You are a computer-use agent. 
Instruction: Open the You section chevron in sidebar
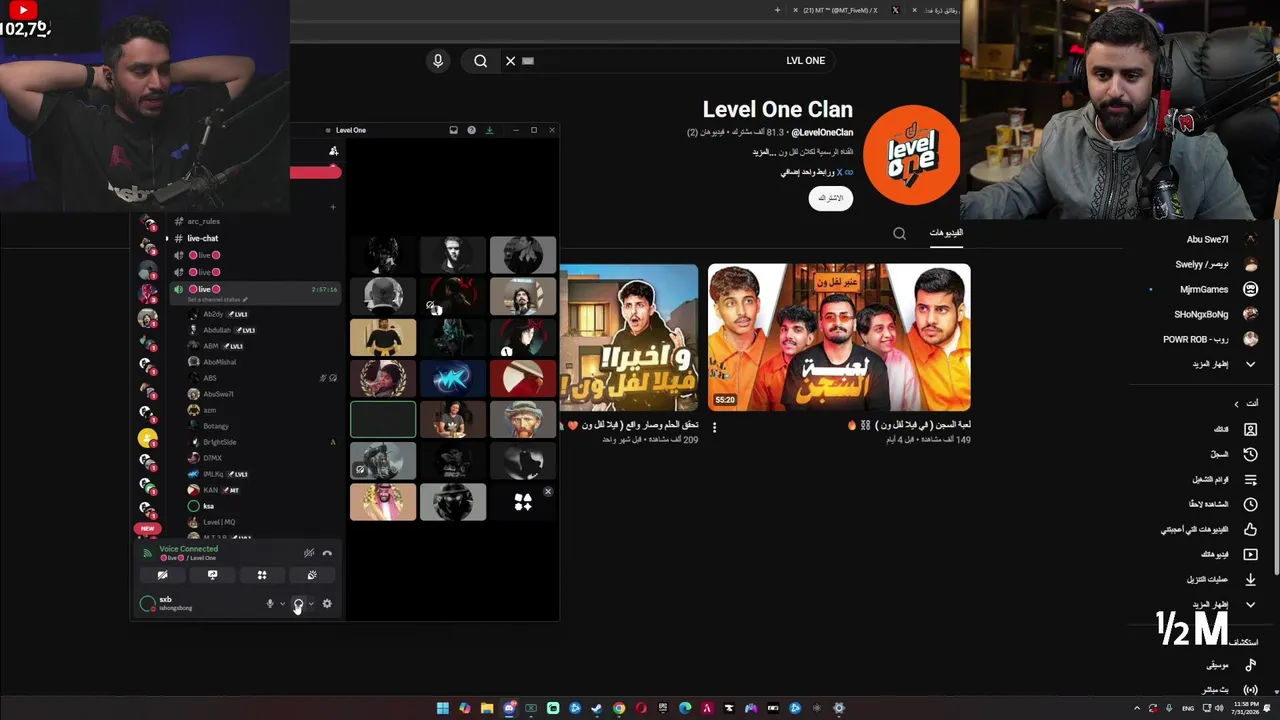click(x=1236, y=404)
